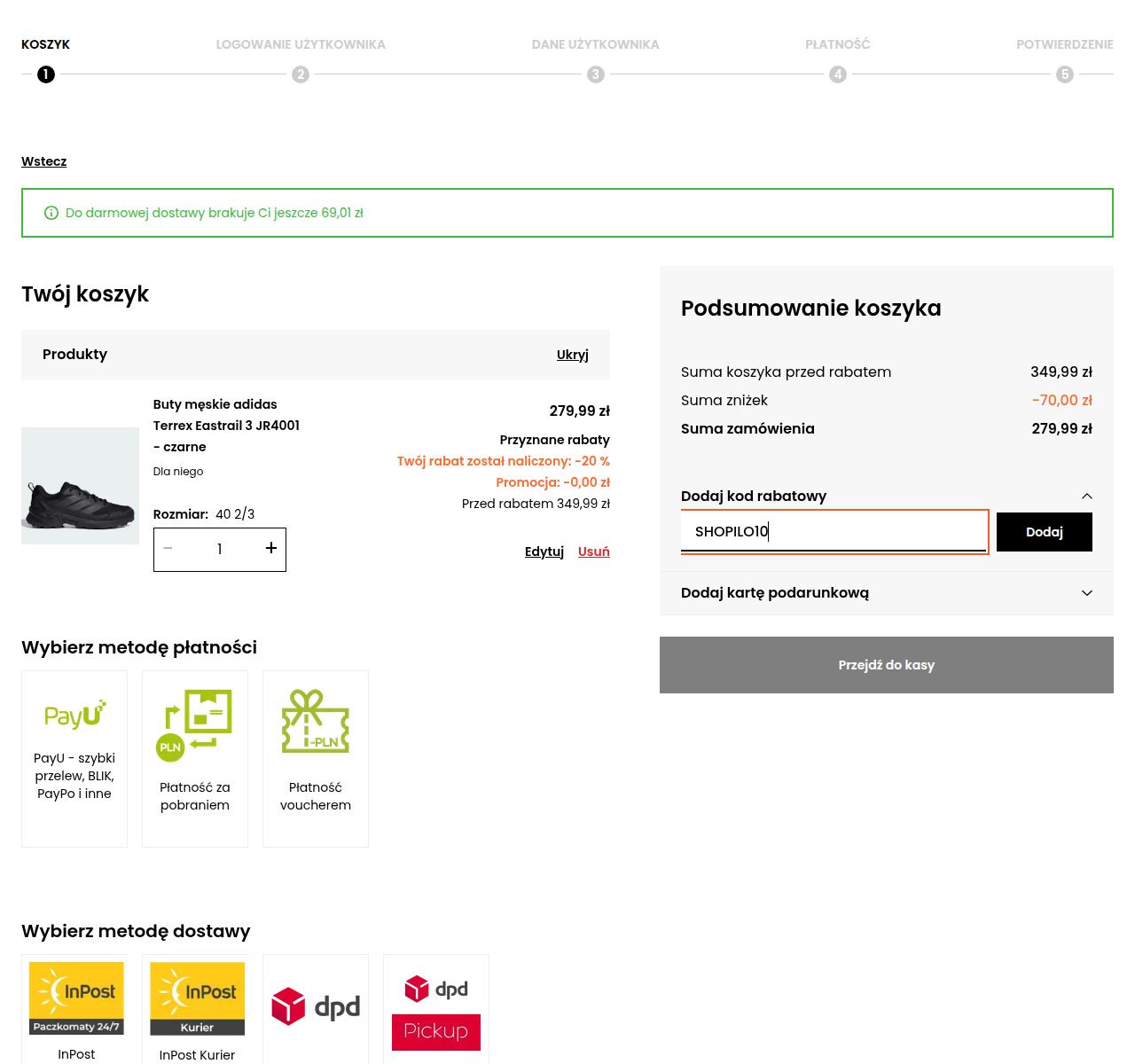Decrease product quantity with minus button
1135x1064 pixels.
tap(168, 549)
